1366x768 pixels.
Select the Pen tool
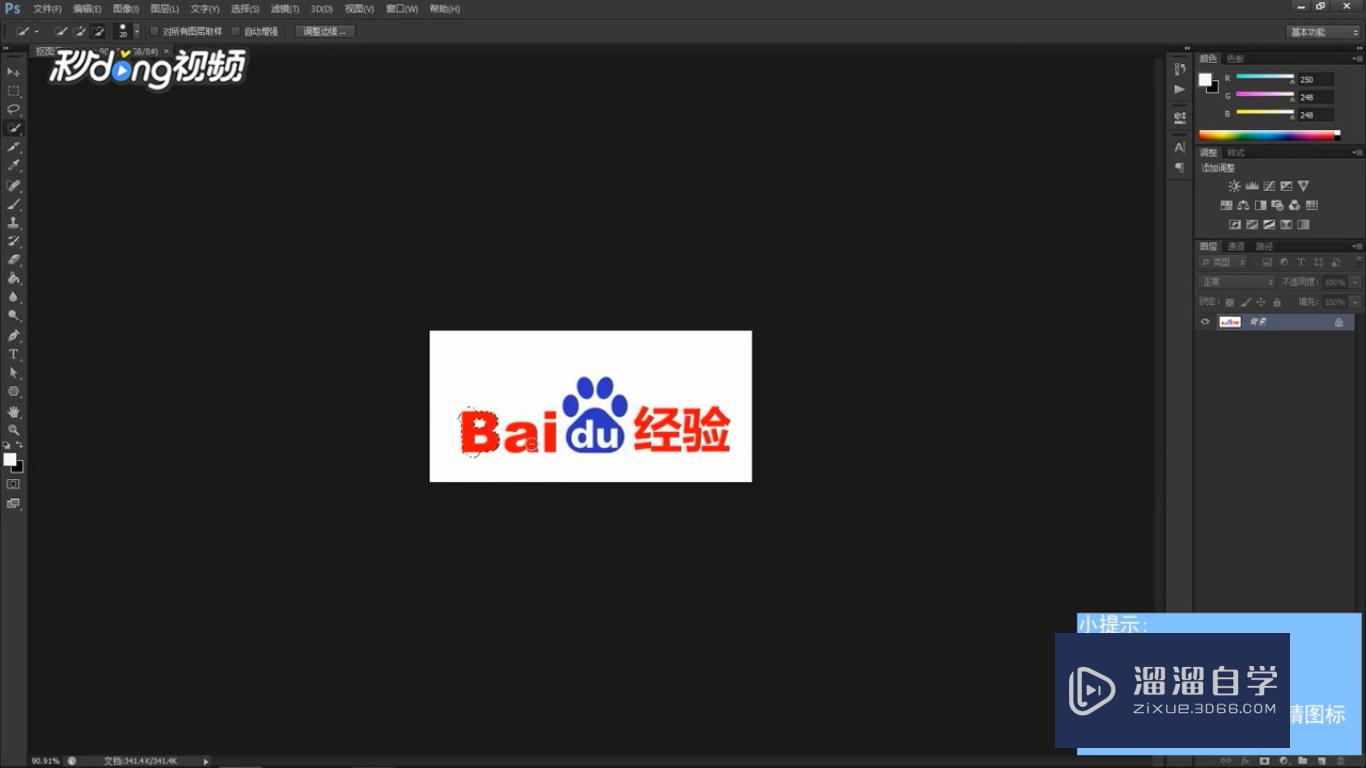pos(14,335)
